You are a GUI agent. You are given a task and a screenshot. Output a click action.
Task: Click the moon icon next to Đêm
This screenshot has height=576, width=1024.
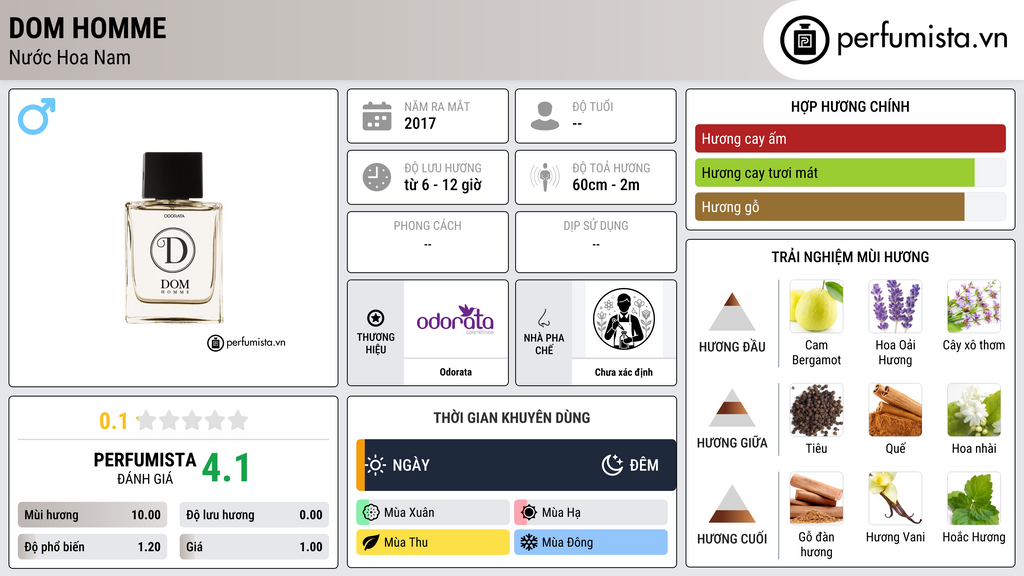tap(612, 465)
